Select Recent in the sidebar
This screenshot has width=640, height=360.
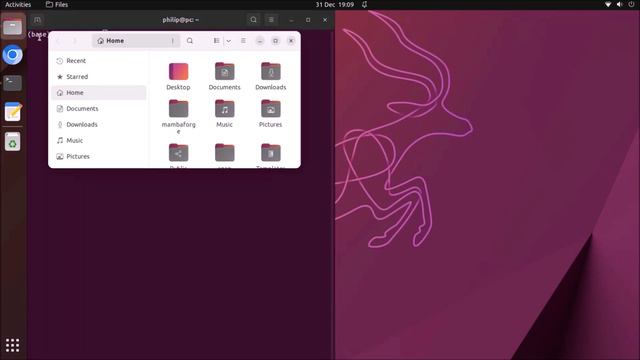coord(99,61)
